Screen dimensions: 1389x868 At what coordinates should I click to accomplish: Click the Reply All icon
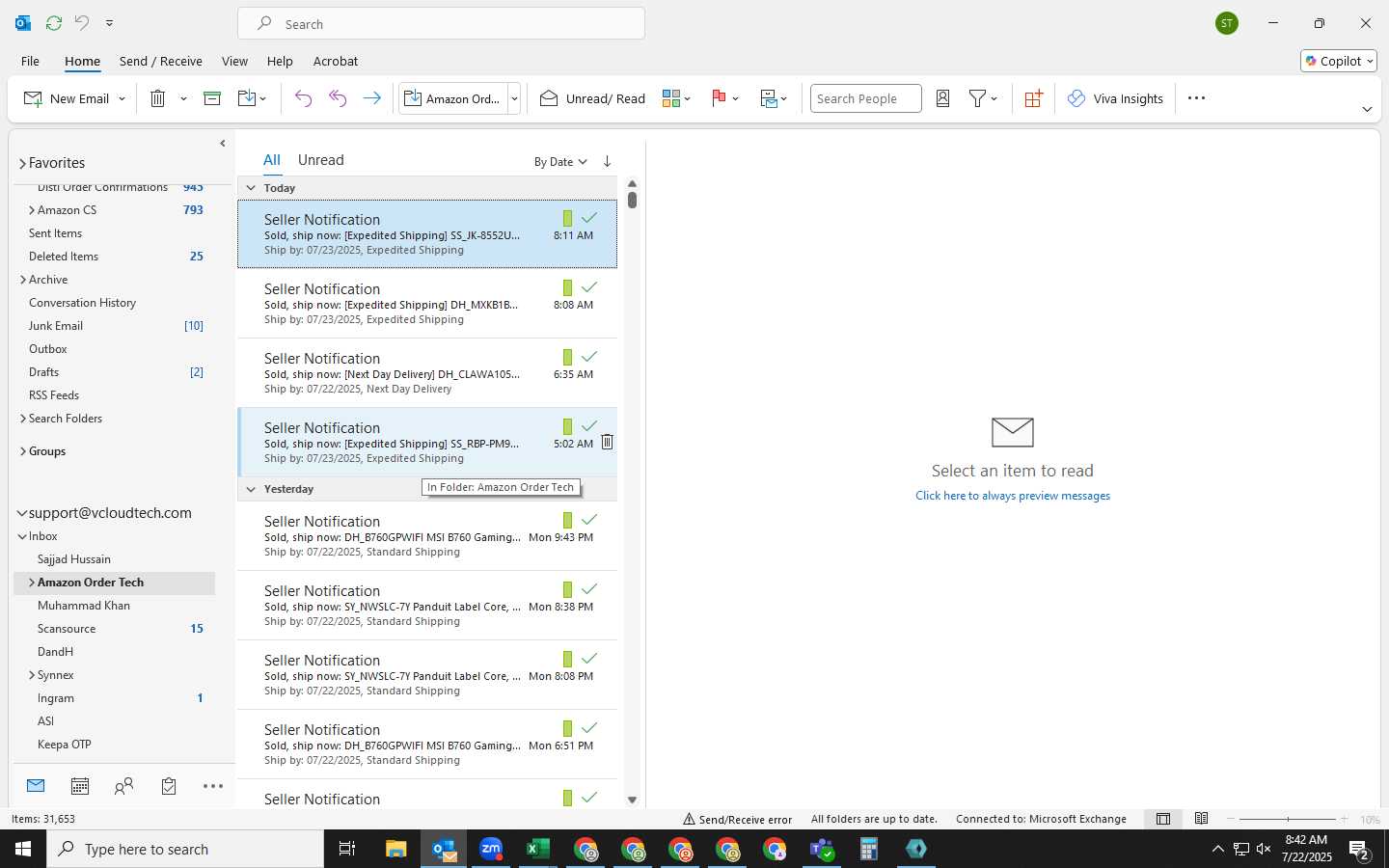tap(338, 98)
